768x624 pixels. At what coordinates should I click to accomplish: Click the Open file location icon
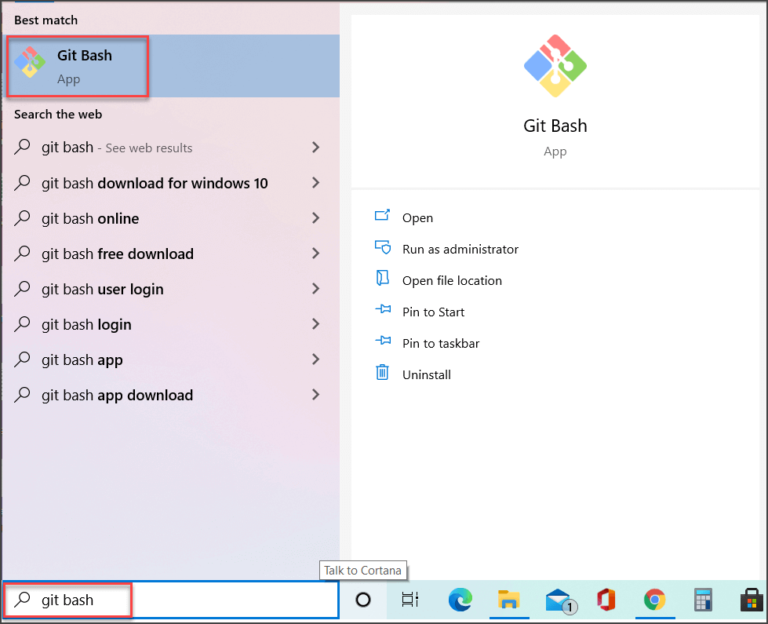tap(382, 278)
